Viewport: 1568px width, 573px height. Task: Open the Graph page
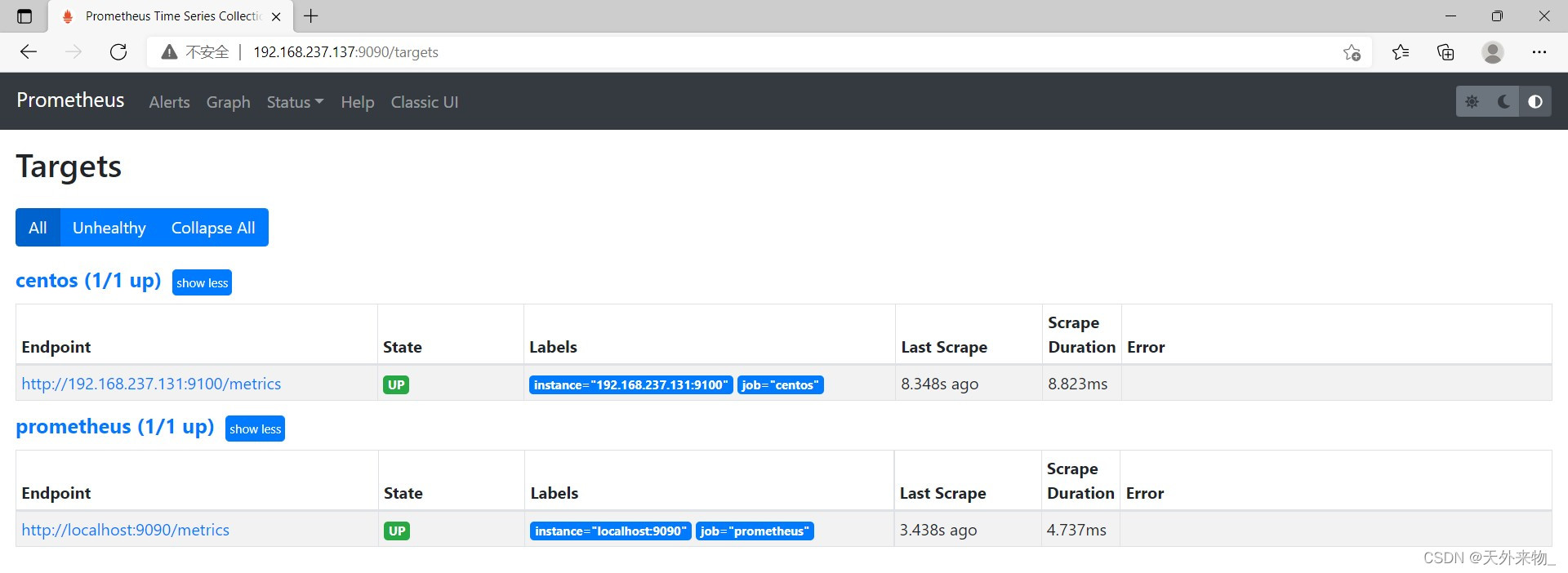[x=228, y=102]
